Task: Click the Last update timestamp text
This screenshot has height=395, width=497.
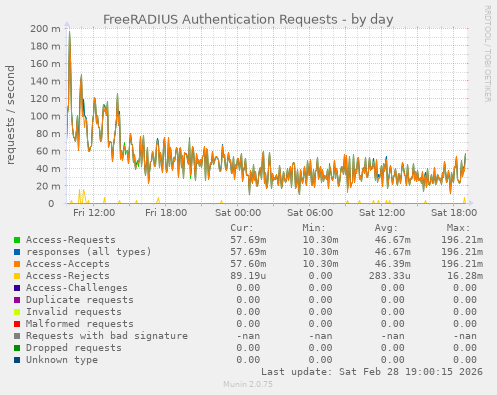Action: tap(372, 372)
